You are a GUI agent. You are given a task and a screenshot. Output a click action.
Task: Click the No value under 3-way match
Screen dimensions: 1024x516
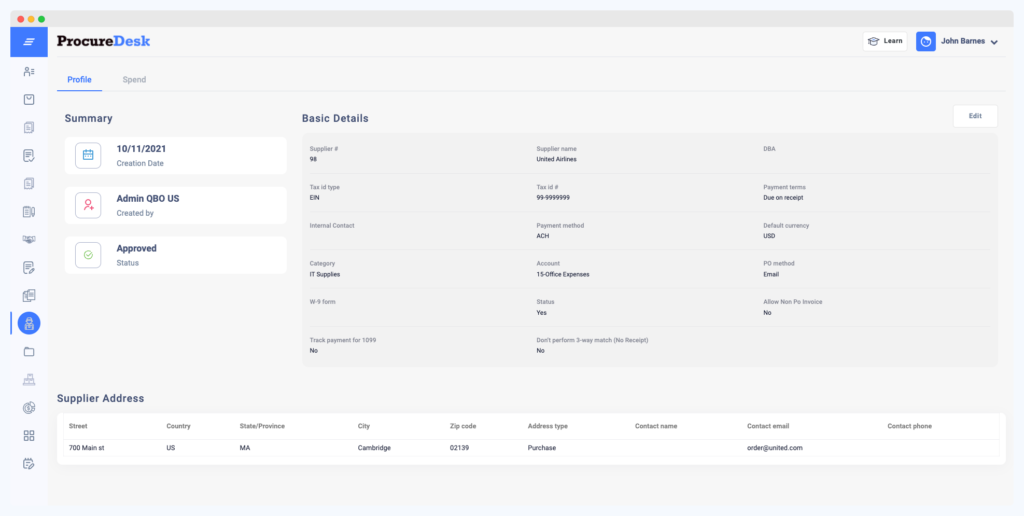tap(540, 351)
